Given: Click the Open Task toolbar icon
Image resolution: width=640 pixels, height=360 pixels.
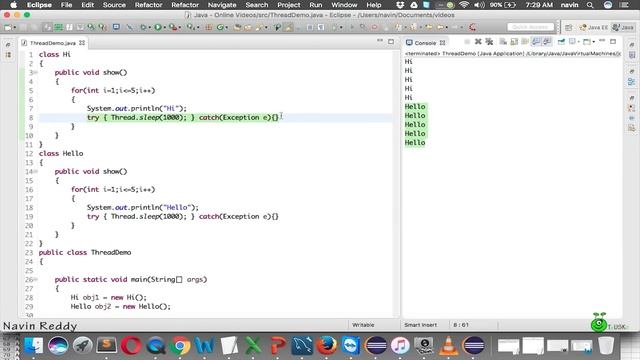Looking at the screenshot, I should coord(248,27).
